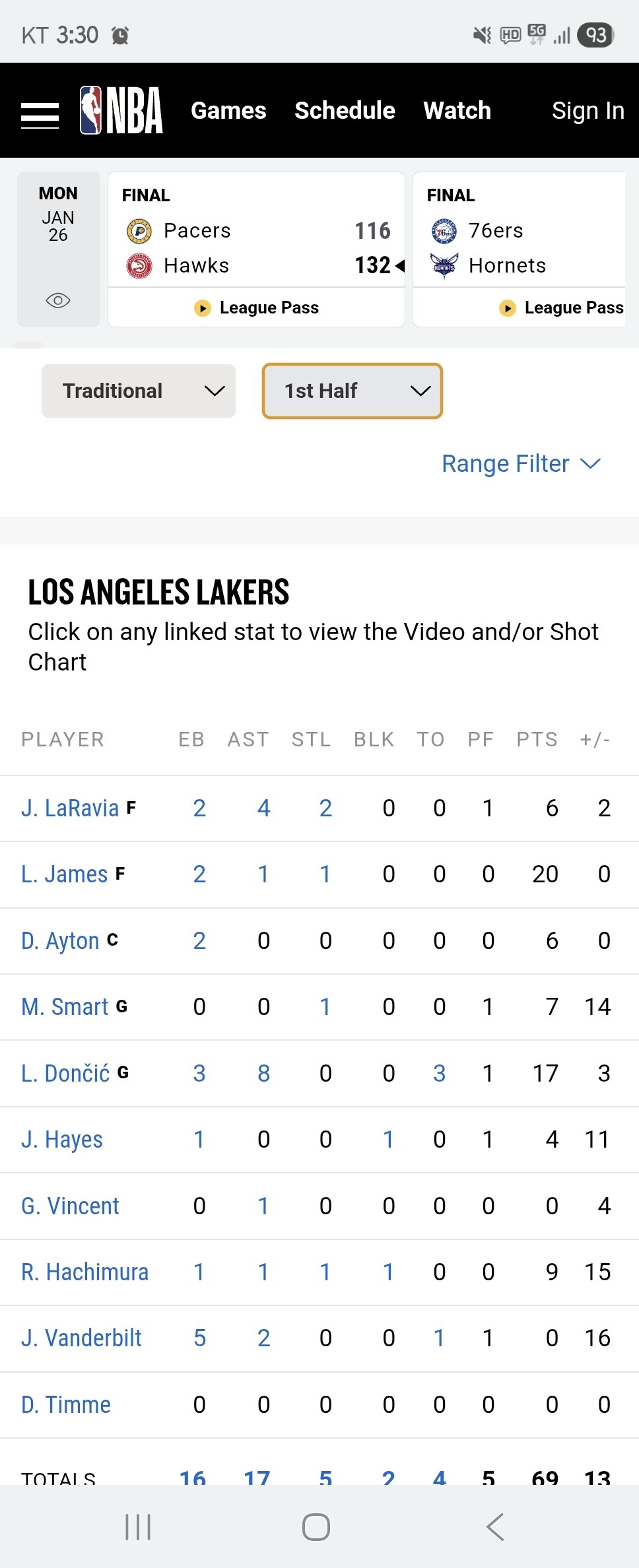Open L. Dončić player link

coord(65,1073)
